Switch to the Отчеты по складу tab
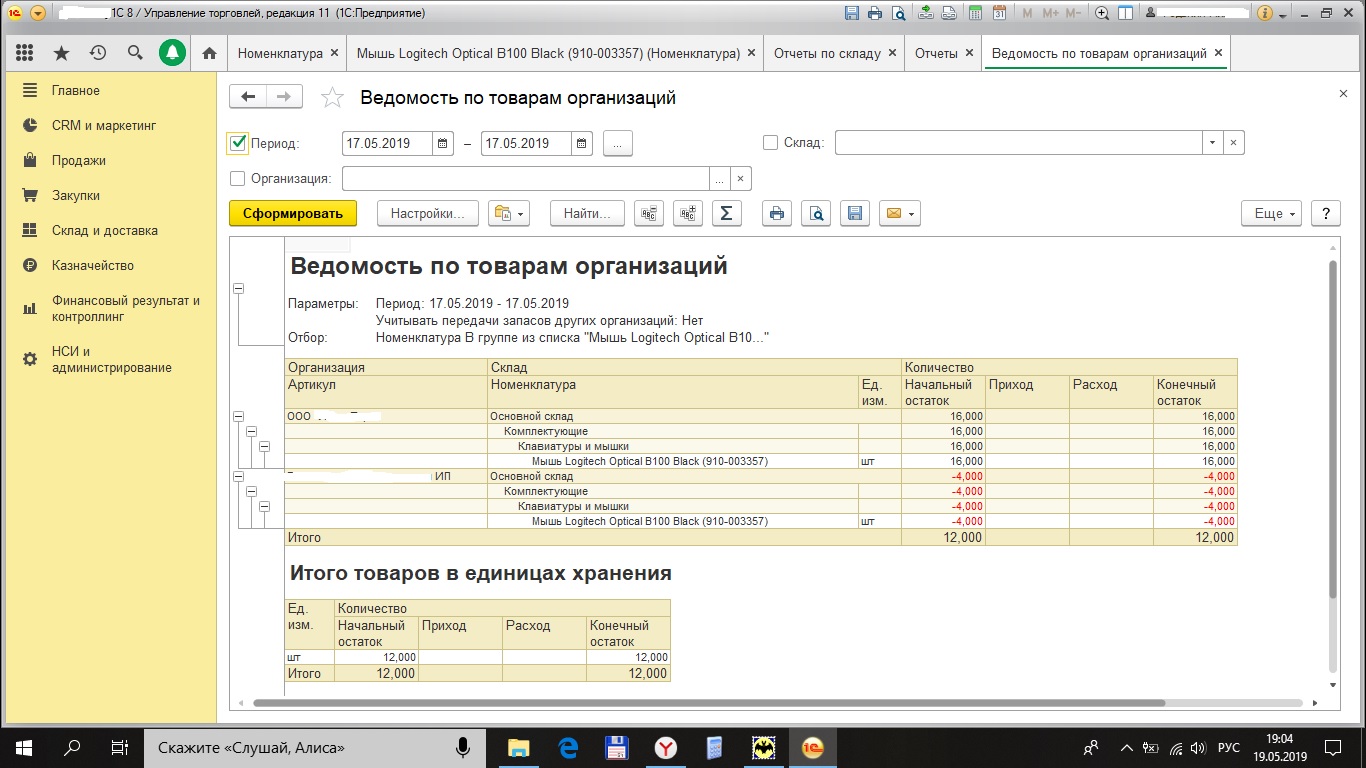The image size is (1366, 768). [827, 53]
